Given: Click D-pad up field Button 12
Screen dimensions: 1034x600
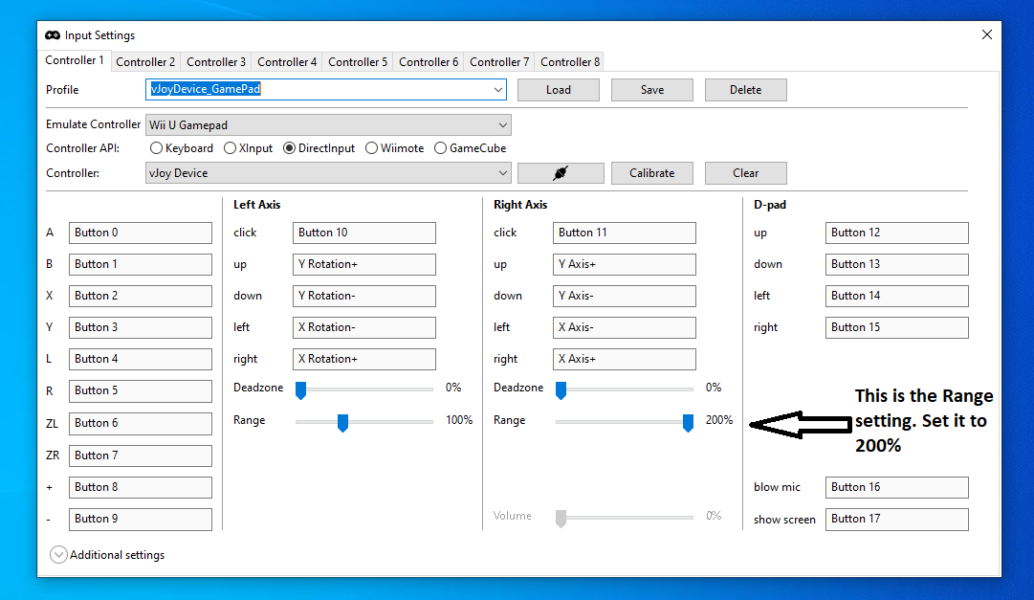Looking at the screenshot, I should click(897, 233).
